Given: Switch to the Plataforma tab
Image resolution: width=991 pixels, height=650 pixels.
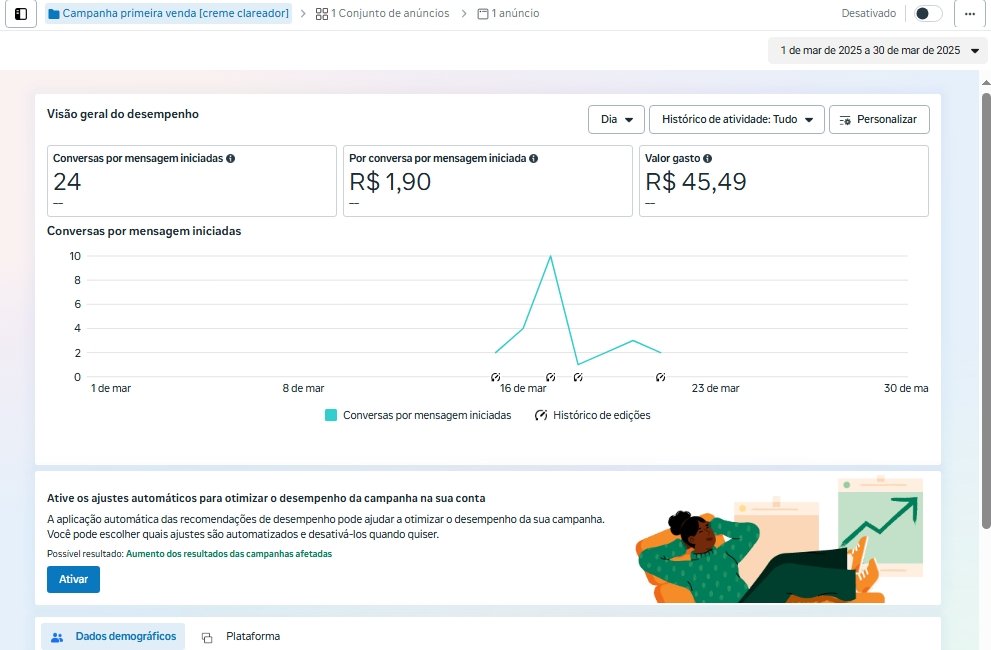Looking at the screenshot, I should coord(241,636).
